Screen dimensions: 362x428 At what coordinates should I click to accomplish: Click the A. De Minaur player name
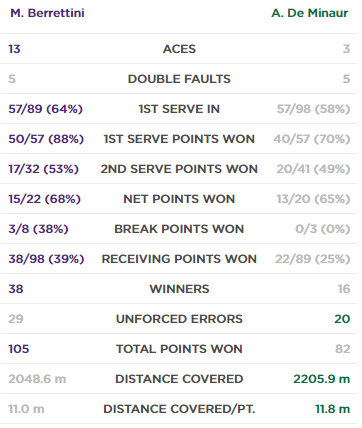[x=310, y=13]
